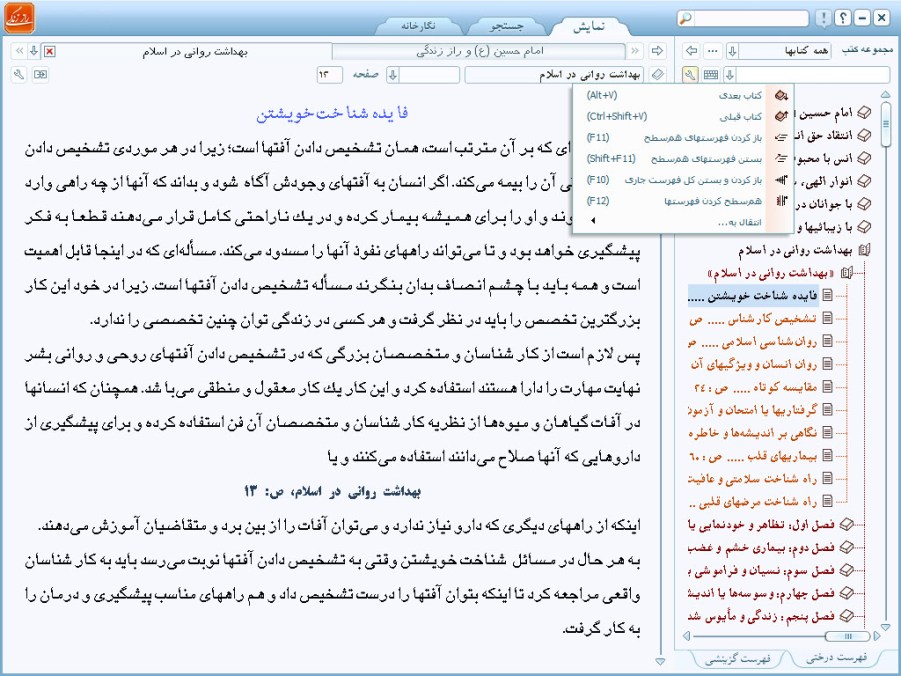The height and width of the screenshot is (676, 901).
Task: Click the left arrow beside collection selector
Action: [692, 51]
